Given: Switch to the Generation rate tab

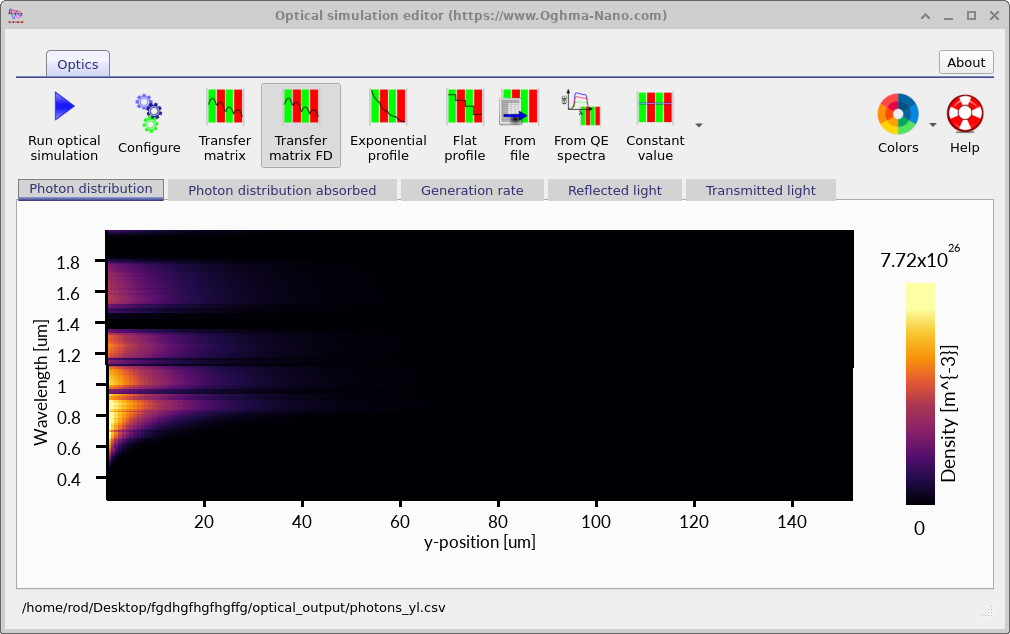Looking at the screenshot, I should point(472,189).
